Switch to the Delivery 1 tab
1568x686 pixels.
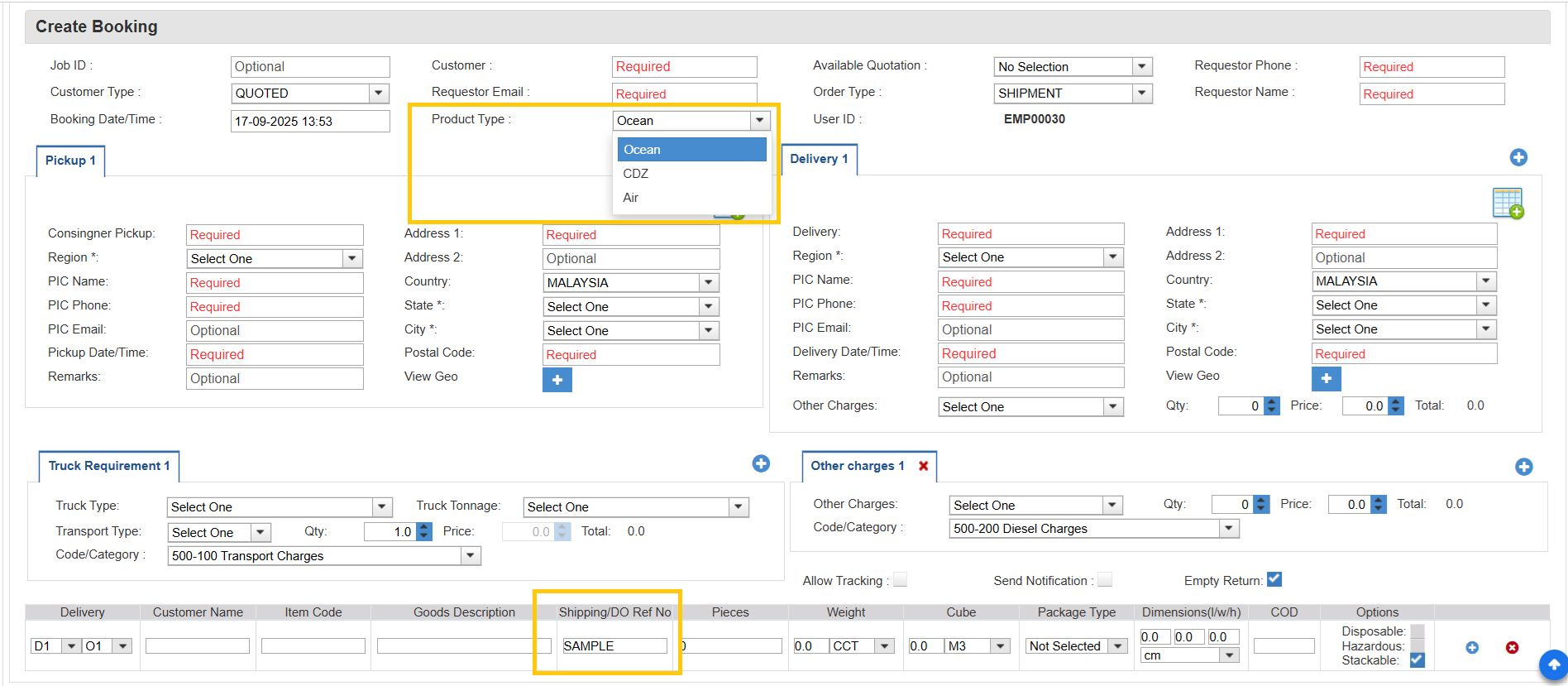point(819,159)
